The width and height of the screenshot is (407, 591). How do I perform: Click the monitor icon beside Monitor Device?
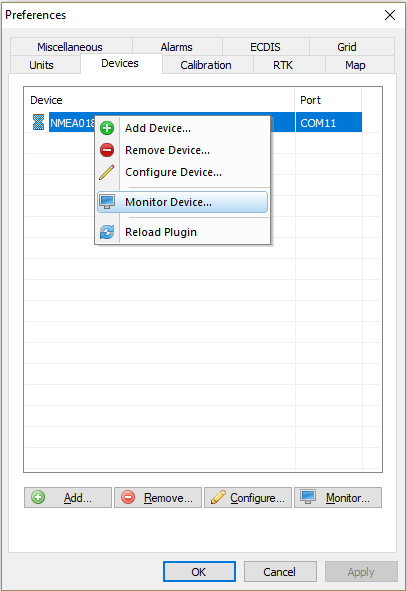point(107,202)
